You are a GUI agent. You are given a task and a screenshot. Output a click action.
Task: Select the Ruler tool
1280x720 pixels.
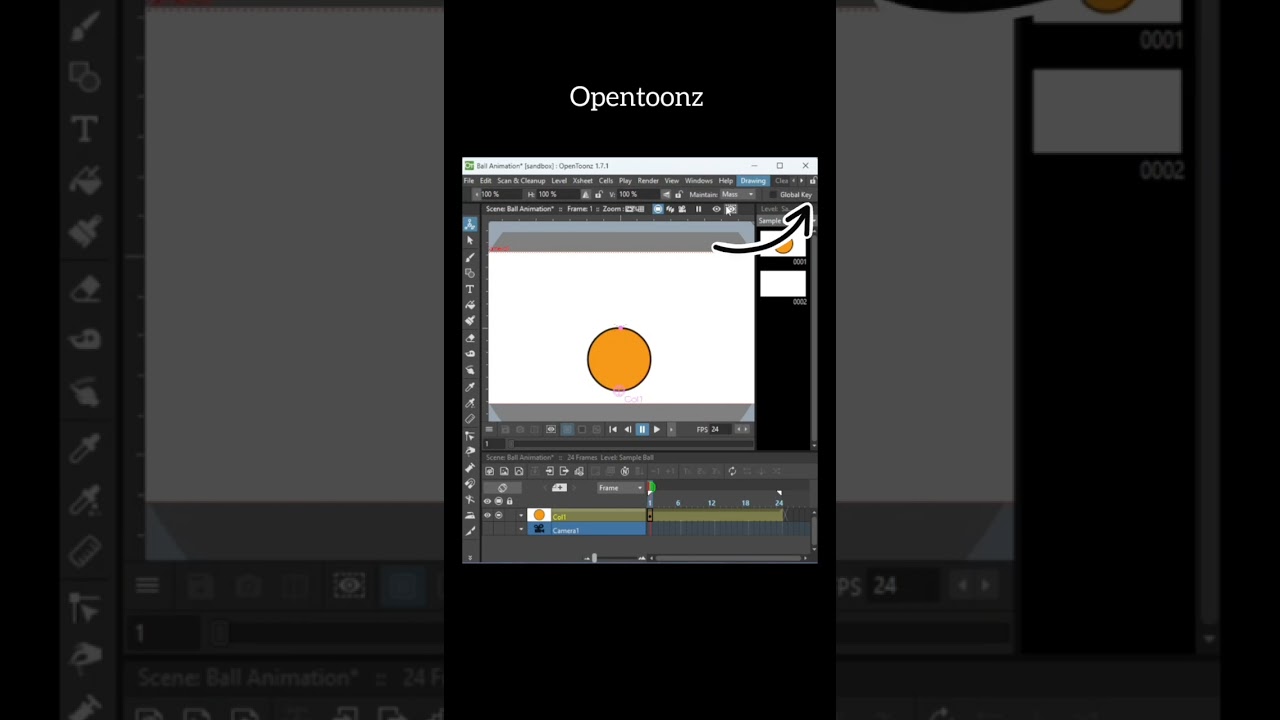(x=470, y=419)
